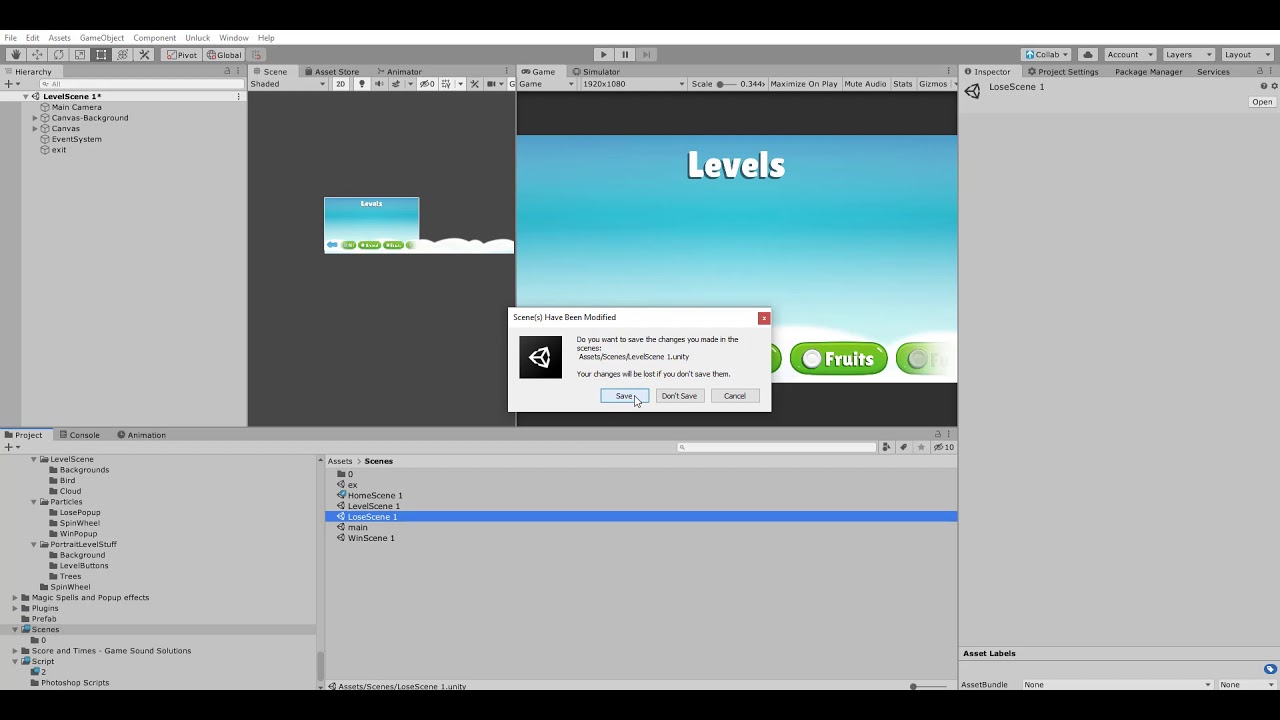Toggle Pivot handle position
1280x720 pixels.
point(182,55)
